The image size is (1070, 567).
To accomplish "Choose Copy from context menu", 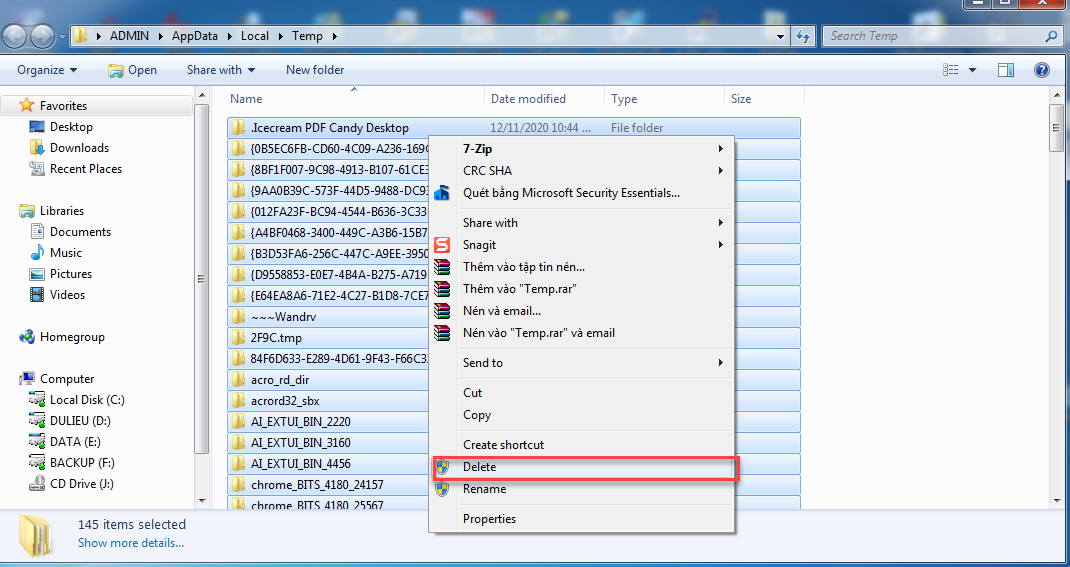I will [x=581, y=415].
